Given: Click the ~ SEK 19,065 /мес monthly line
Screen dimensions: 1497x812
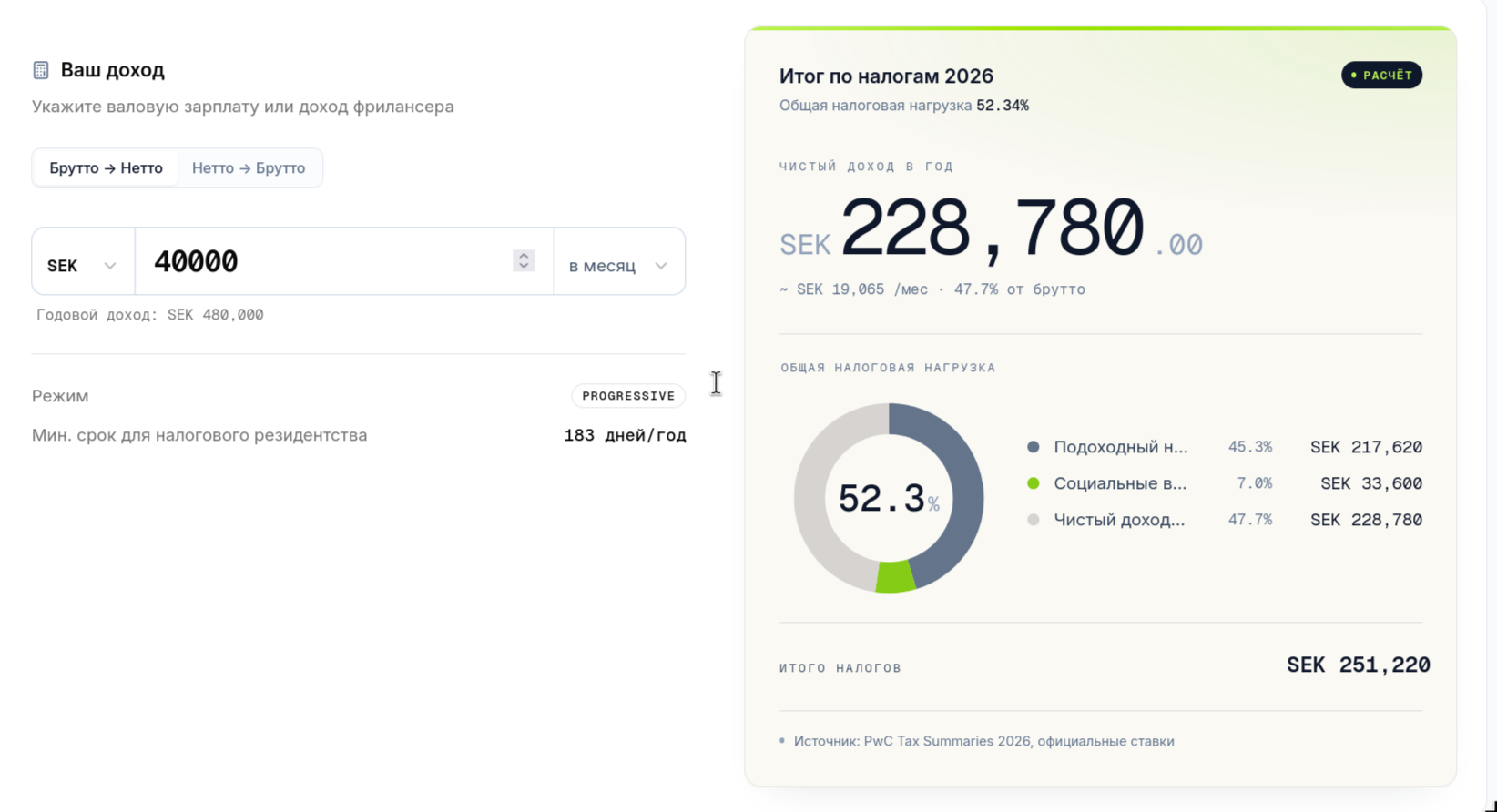Looking at the screenshot, I should 932,289.
